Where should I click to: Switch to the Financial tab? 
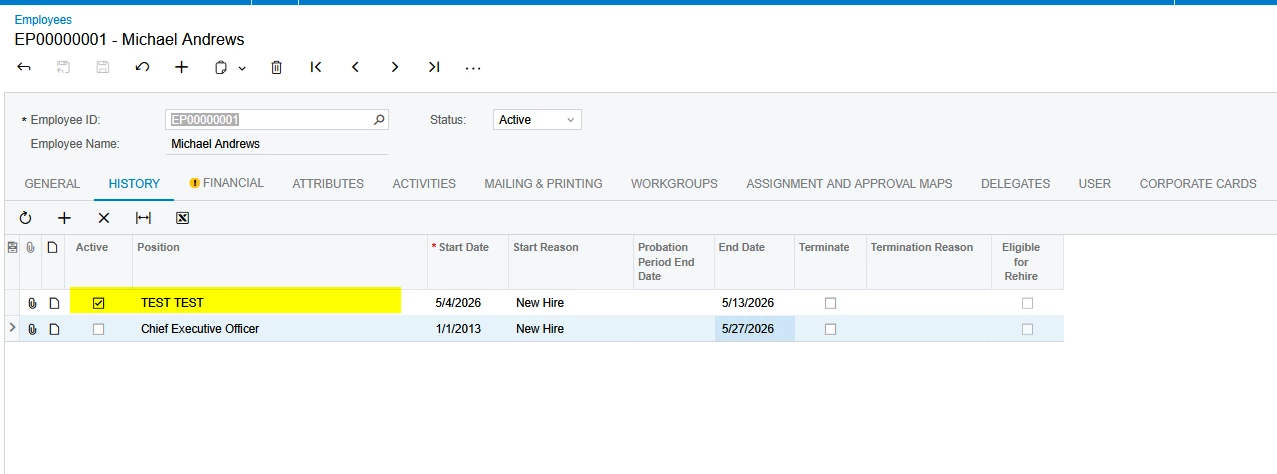click(x=227, y=183)
